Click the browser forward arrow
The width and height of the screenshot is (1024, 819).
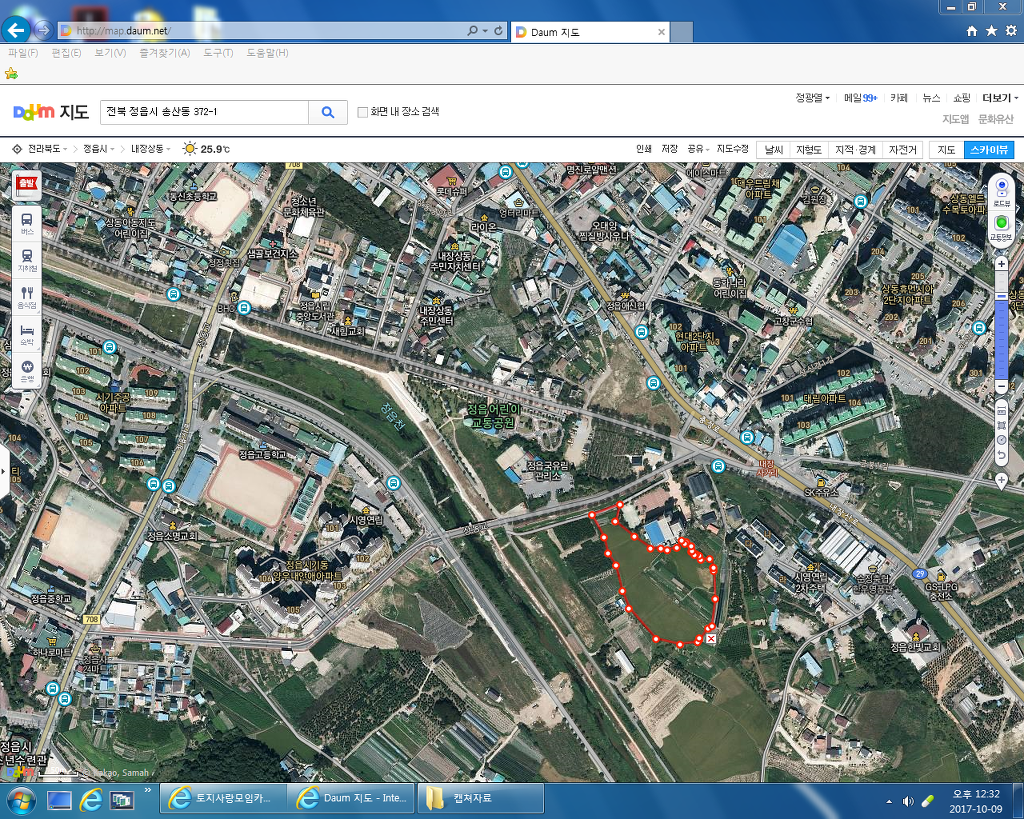click(x=44, y=30)
